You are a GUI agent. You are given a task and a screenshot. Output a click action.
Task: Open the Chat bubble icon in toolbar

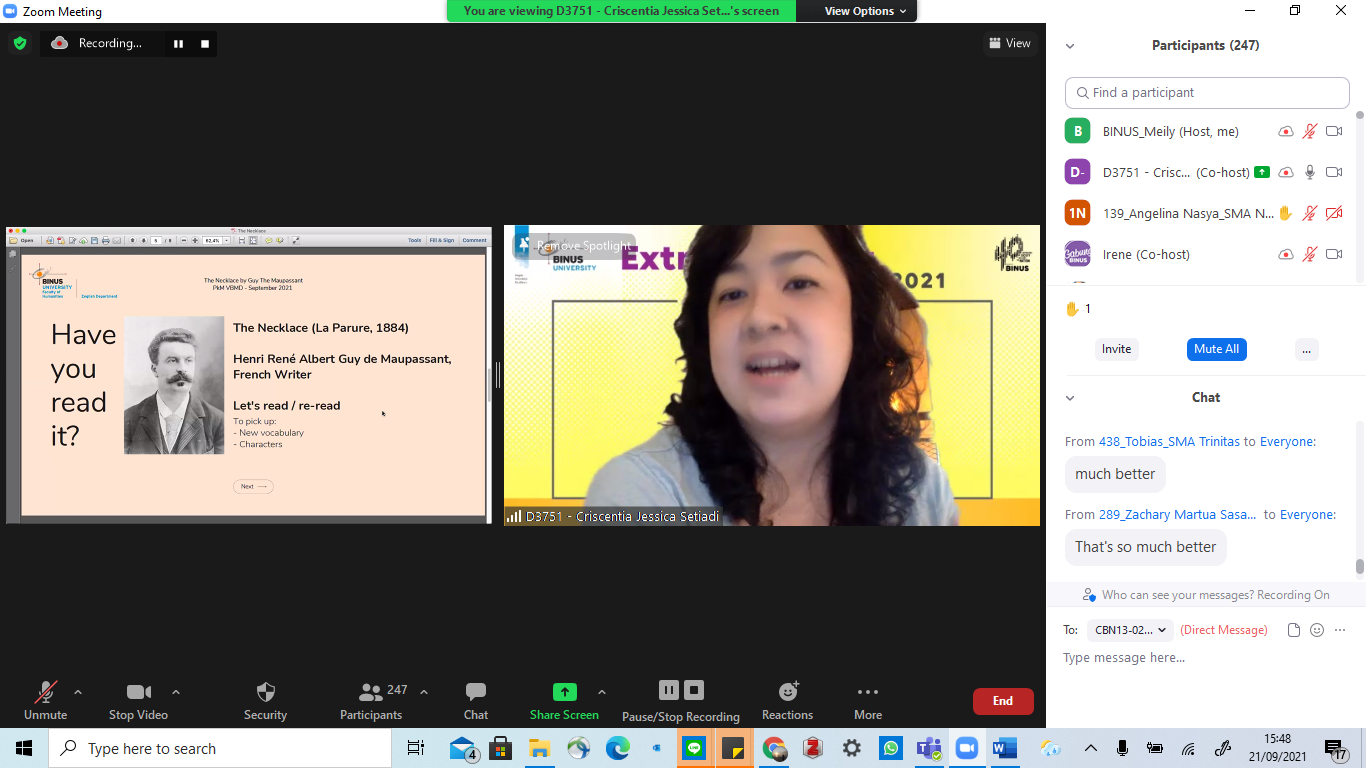pos(476,692)
